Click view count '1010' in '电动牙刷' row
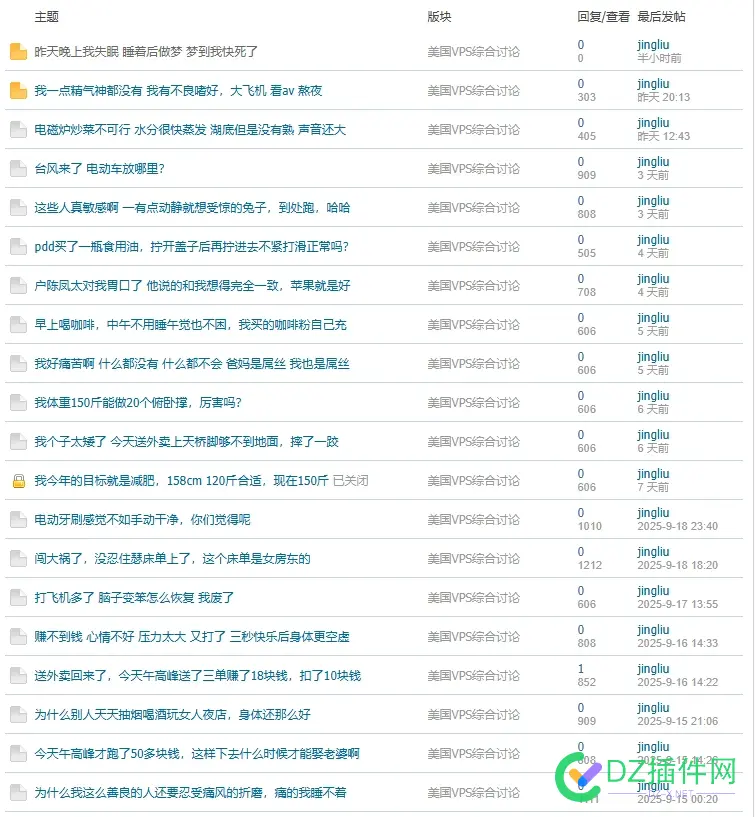This screenshot has width=755, height=817. coord(589,526)
